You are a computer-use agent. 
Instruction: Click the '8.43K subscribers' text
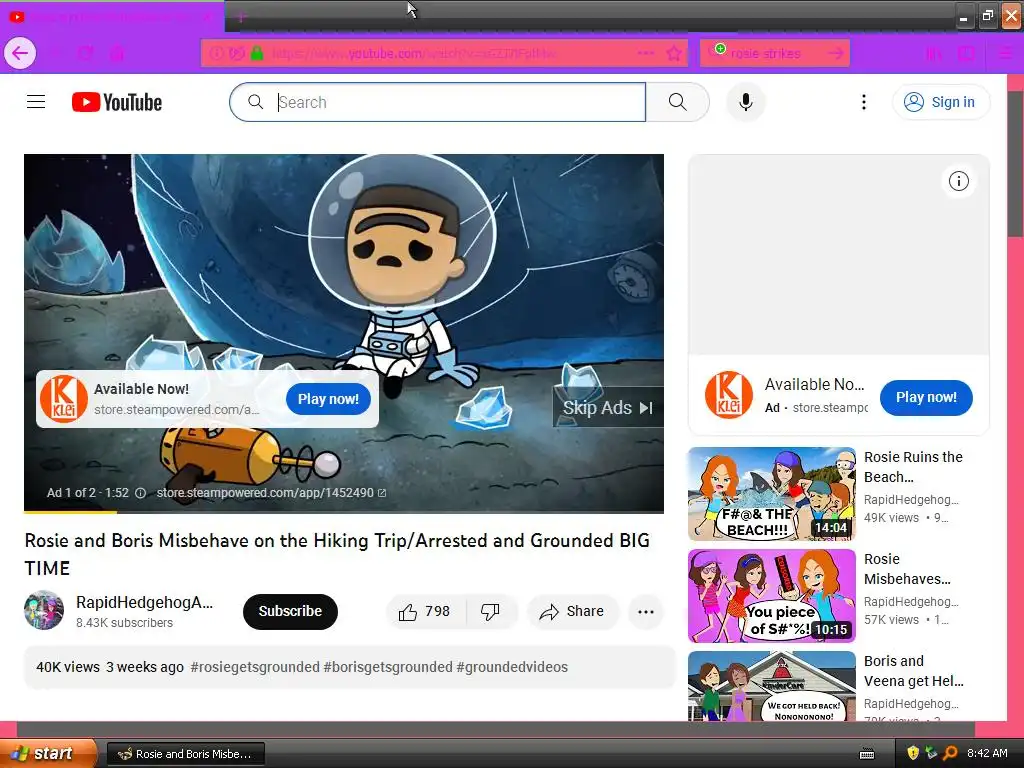tap(124, 623)
